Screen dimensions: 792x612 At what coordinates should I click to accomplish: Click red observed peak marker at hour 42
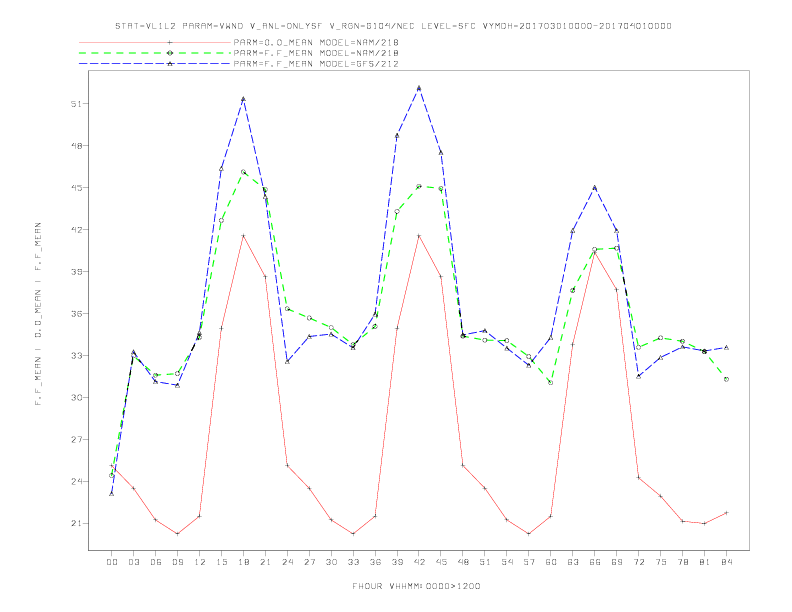pos(419,236)
